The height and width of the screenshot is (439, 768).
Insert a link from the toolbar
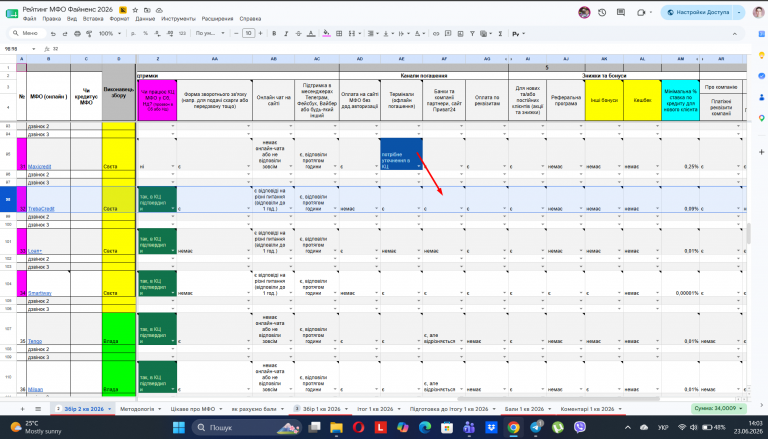click(436, 33)
